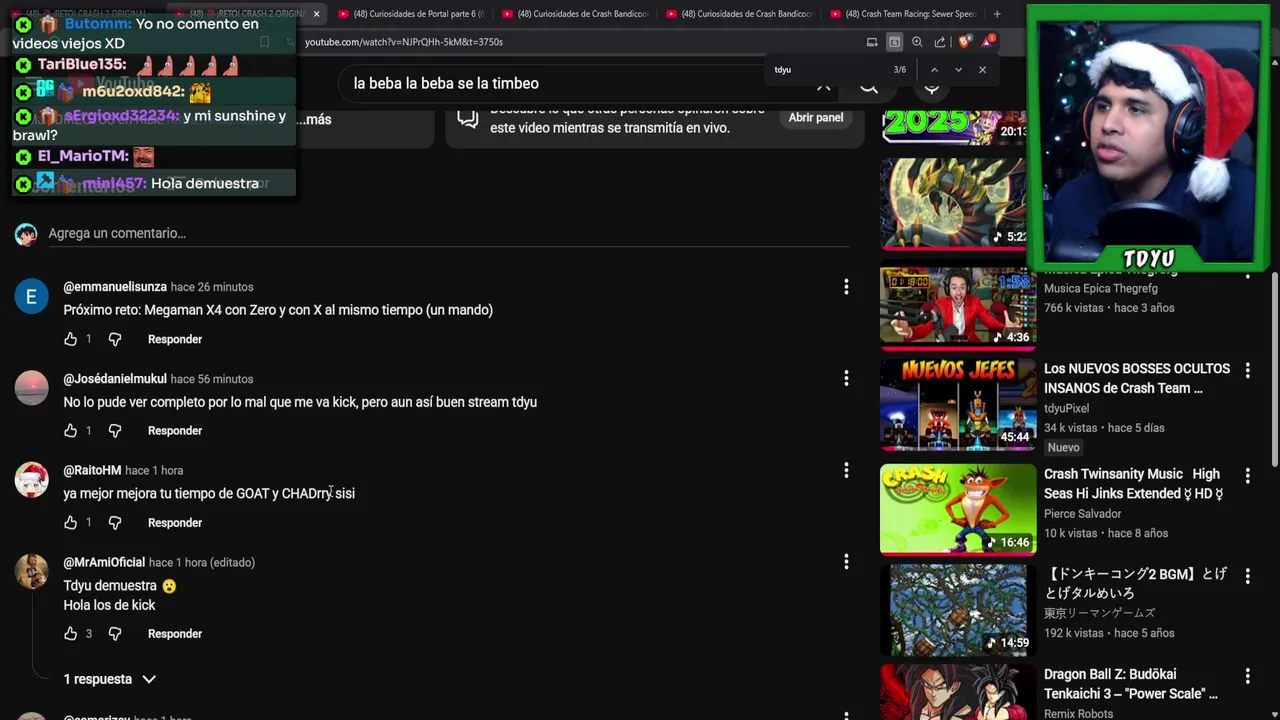The width and height of the screenshot is (1280, 720).
Task: Go to next find-in-page match
Action: click(x=958, y=70)
